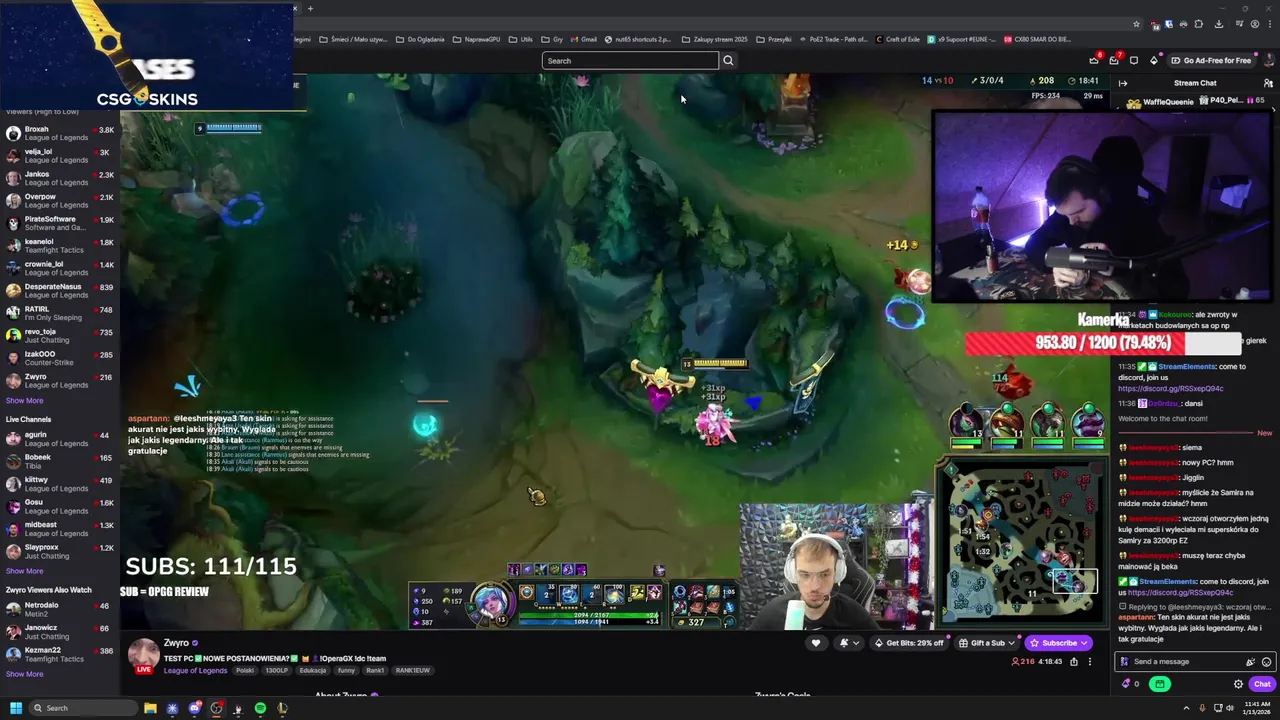
Task: Open DesperateNasus channel in sidebar
Action: pyautogui.click(x=60, y=291)
